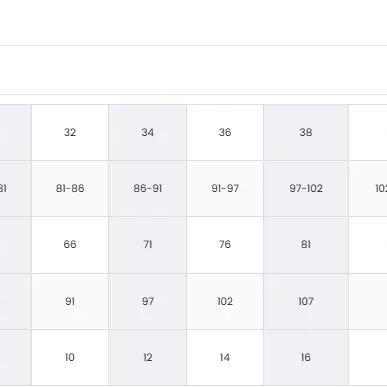This screenshot has width=387, height=387.
Task: Click the cell showing 14
Action: [x=225, y=357]
